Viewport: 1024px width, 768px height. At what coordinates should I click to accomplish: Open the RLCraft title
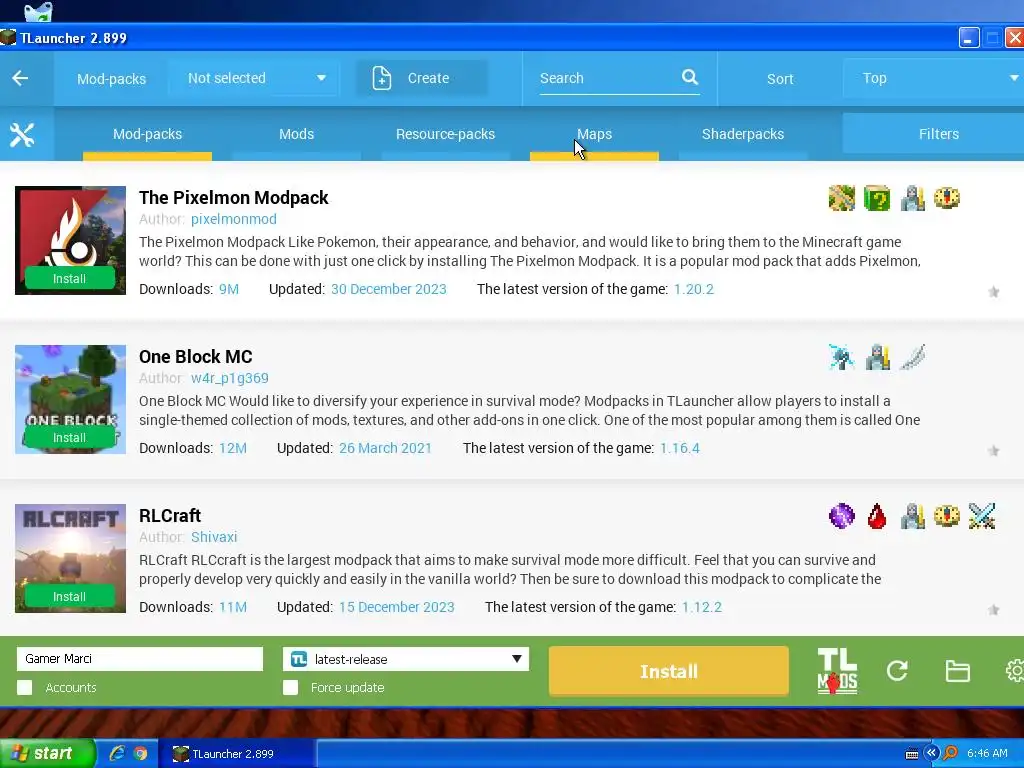[170, 516]
